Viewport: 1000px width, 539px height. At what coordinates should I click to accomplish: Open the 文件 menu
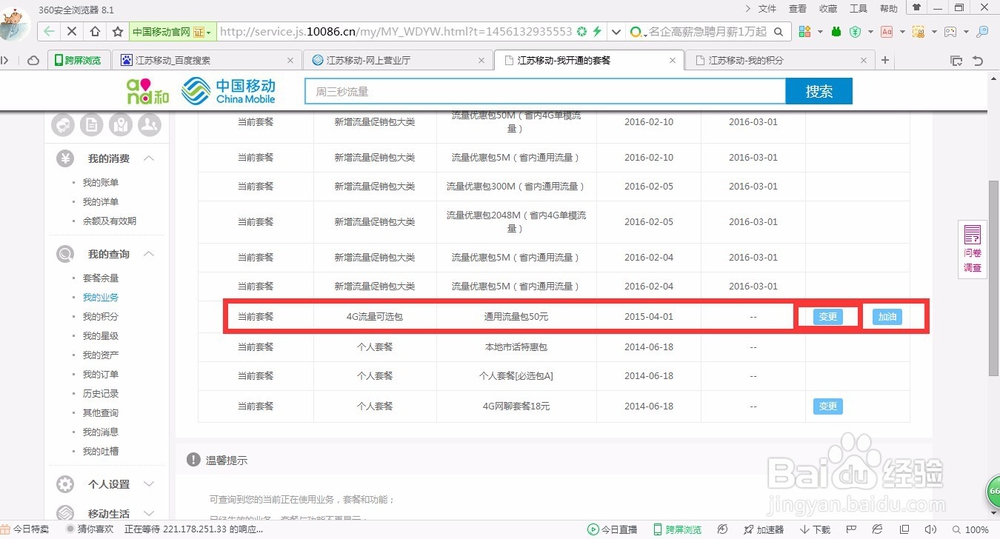pos(767,8)
